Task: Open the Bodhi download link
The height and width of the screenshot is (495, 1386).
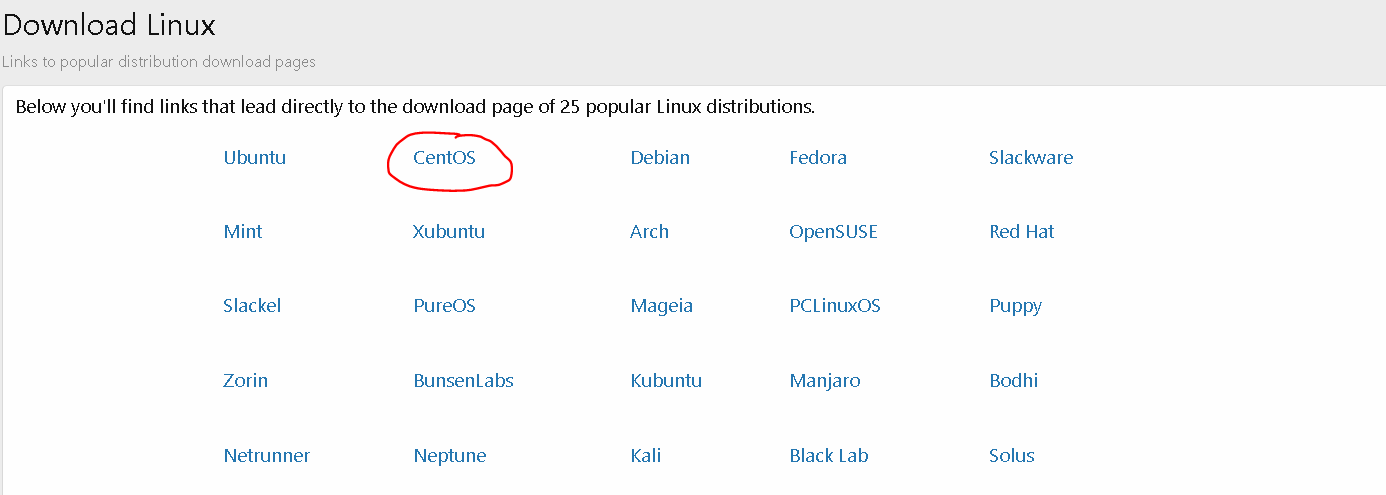Action: 1014,380
